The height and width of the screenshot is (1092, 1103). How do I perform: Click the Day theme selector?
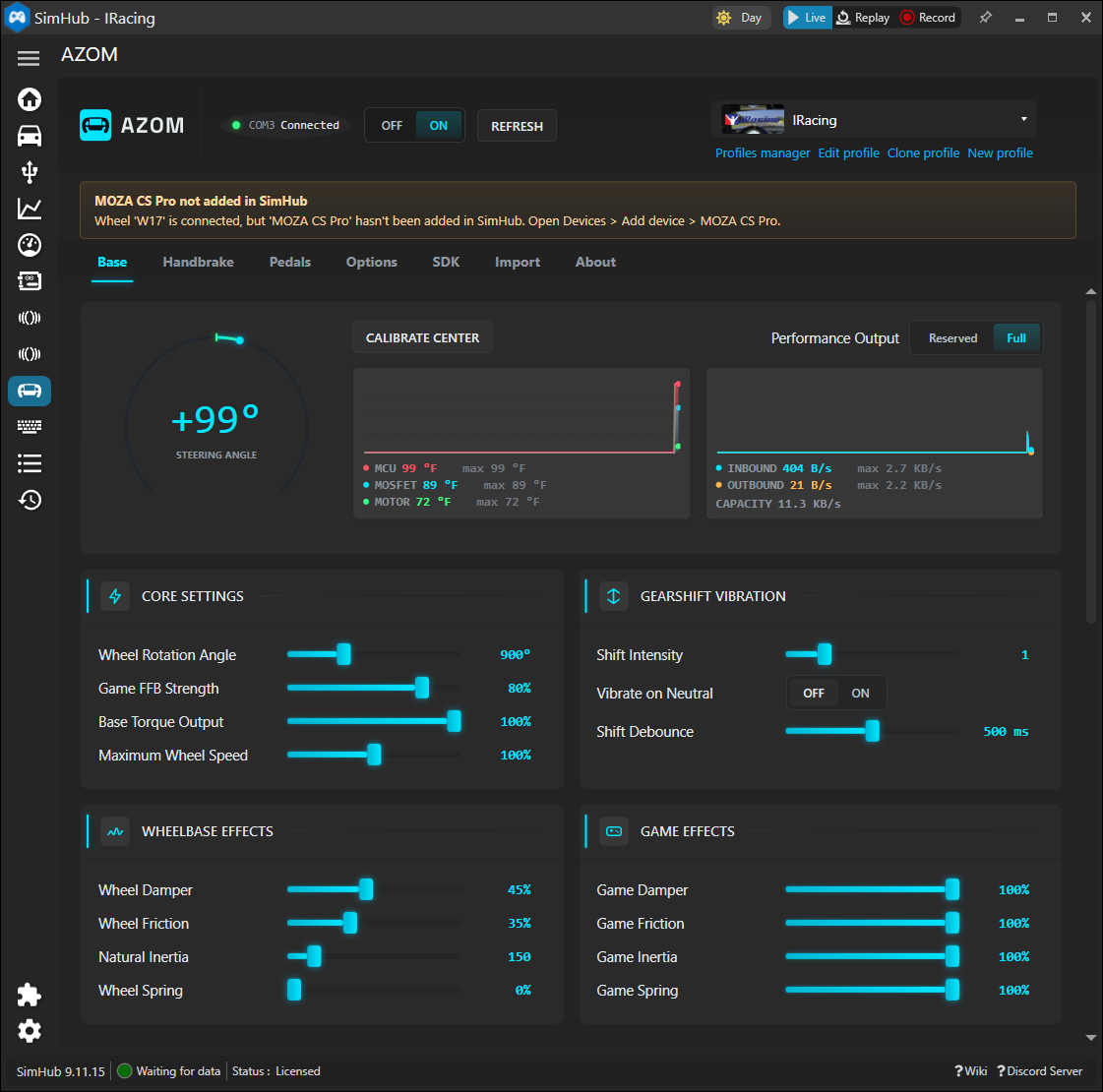coord(741,18)
